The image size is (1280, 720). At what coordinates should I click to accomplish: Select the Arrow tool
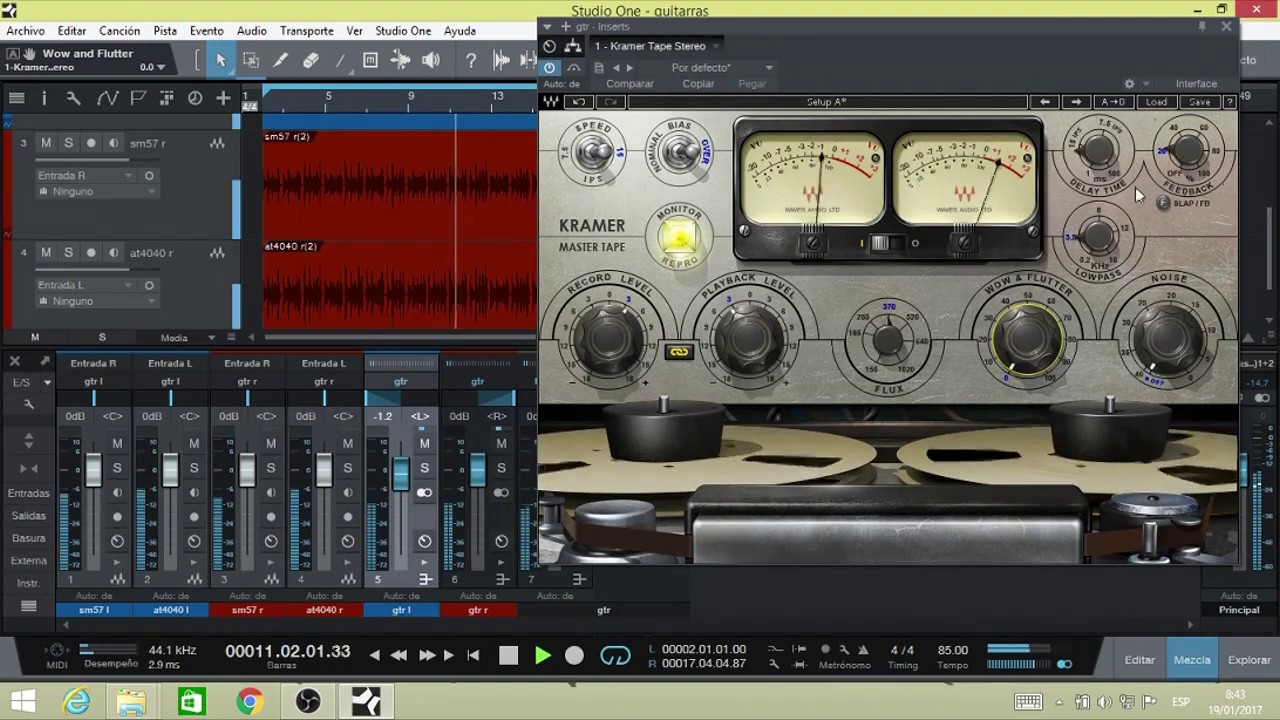click(x=221, y=61)
